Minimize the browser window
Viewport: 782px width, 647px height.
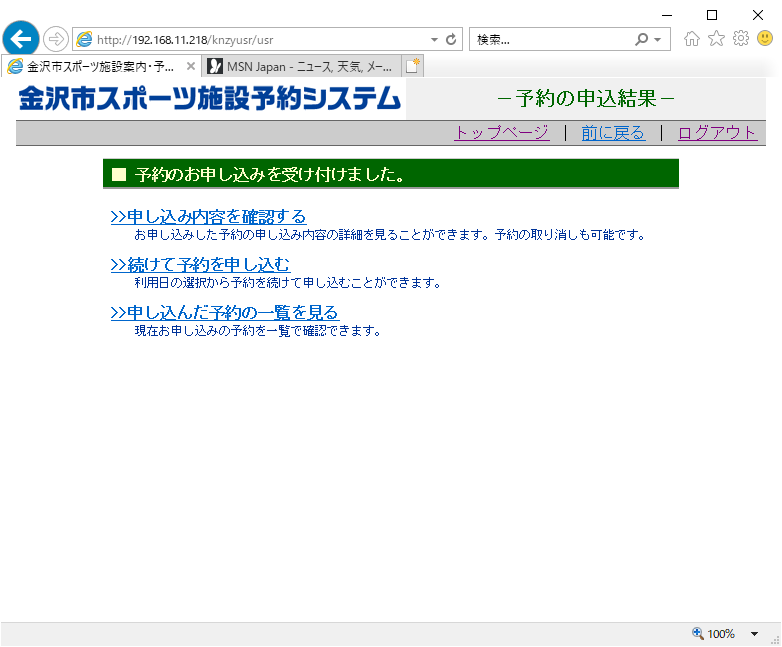tap(667, 15)
